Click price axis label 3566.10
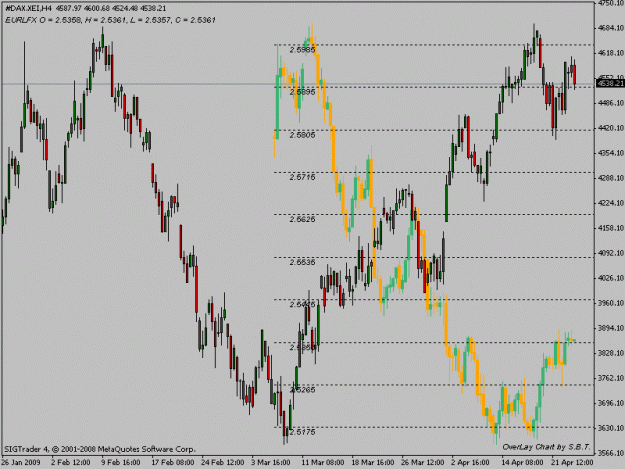 click(611, 453)
